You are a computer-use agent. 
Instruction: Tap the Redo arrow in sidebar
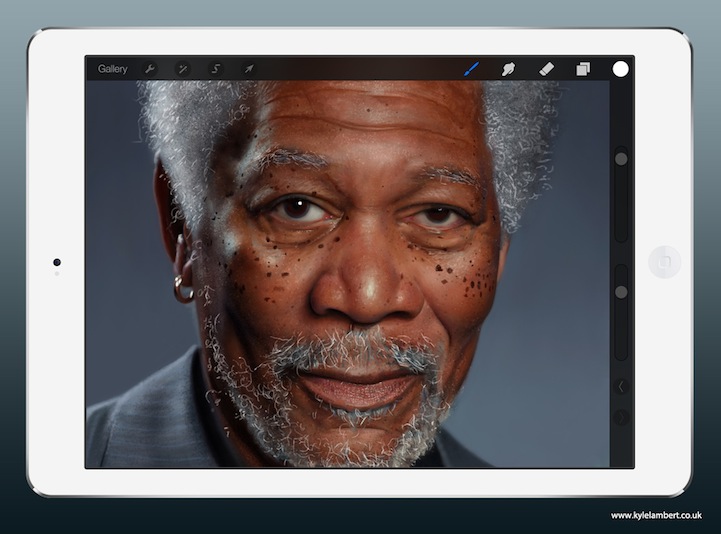621,417
